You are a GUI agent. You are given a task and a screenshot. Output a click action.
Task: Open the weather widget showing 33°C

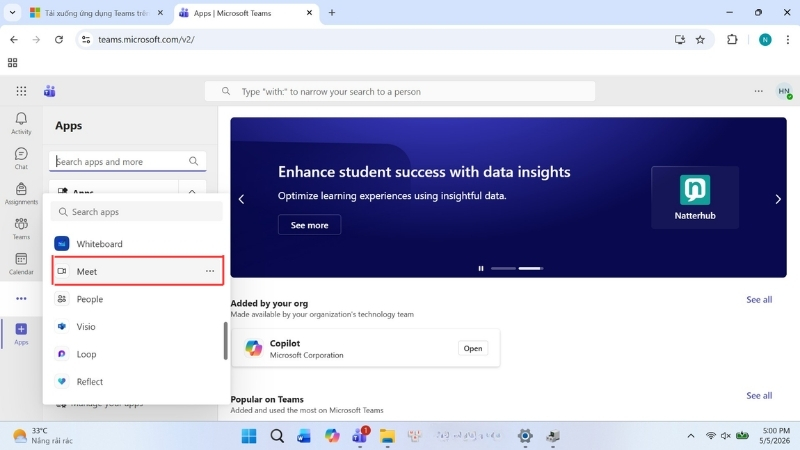(x=43, y=436)
